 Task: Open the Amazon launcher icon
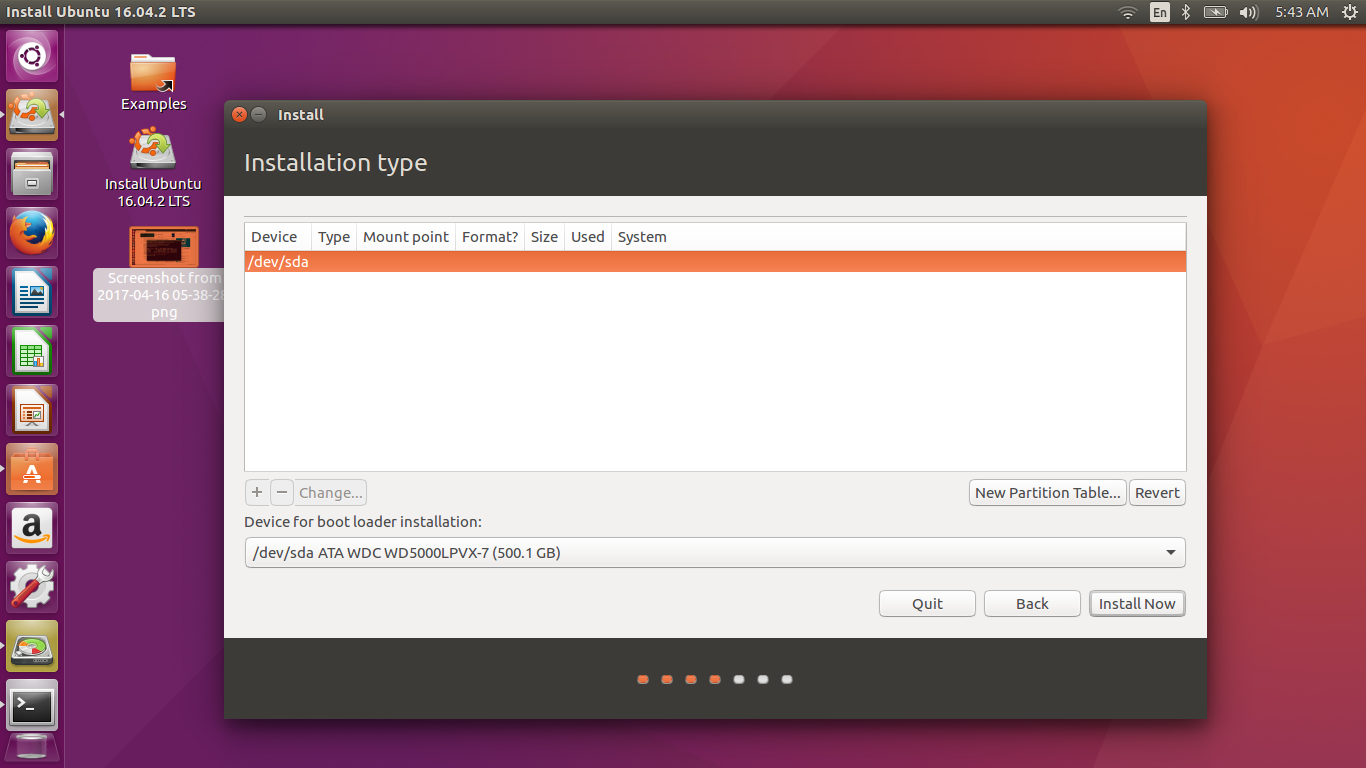32,528
